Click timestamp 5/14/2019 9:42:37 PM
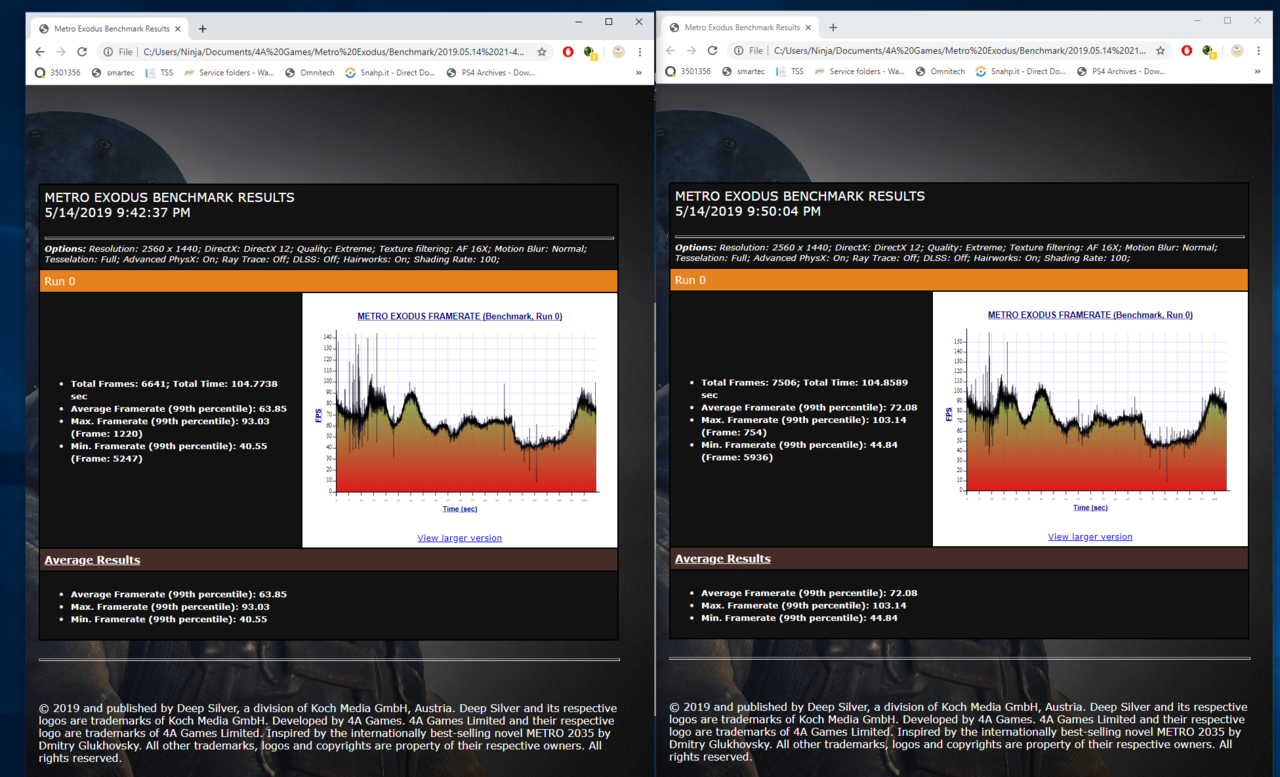This screenshot has height=777, width=1280. coord(117,212)
